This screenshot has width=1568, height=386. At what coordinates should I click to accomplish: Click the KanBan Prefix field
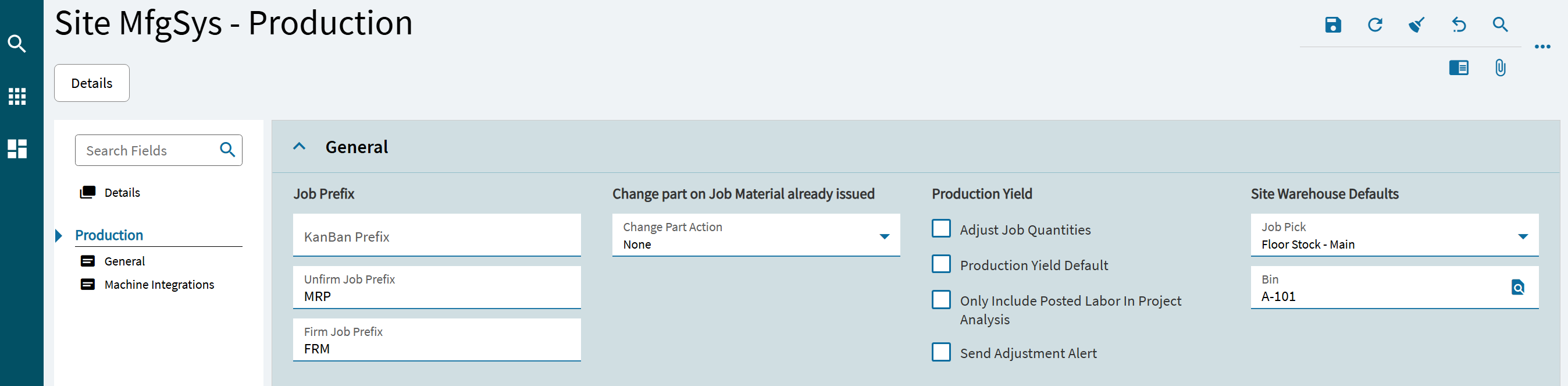click(x=437, y=235)
